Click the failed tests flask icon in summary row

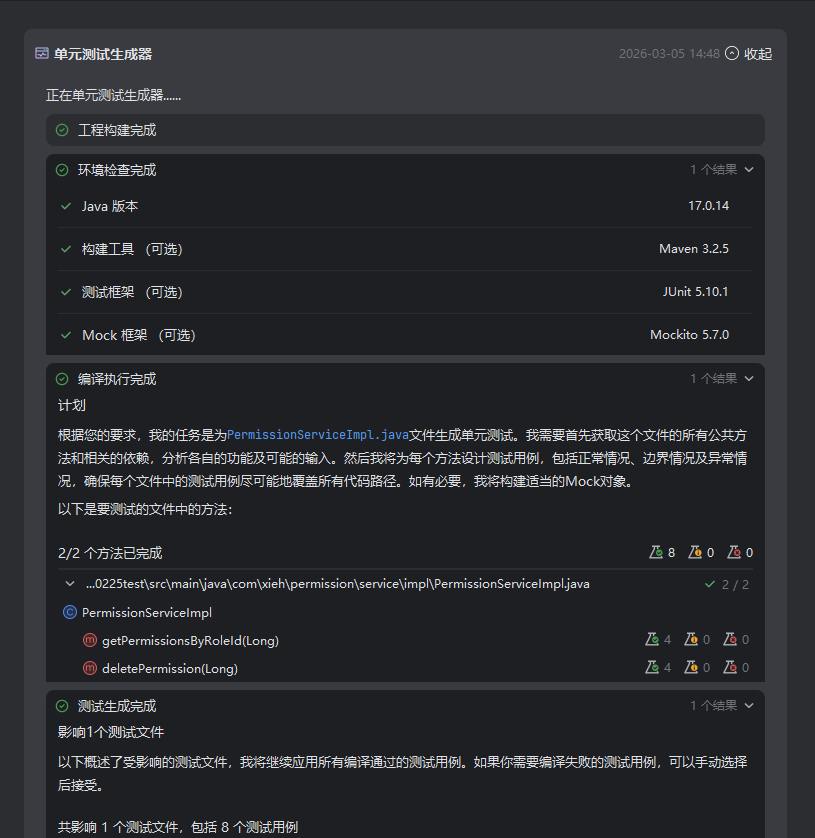coord(734,552)
